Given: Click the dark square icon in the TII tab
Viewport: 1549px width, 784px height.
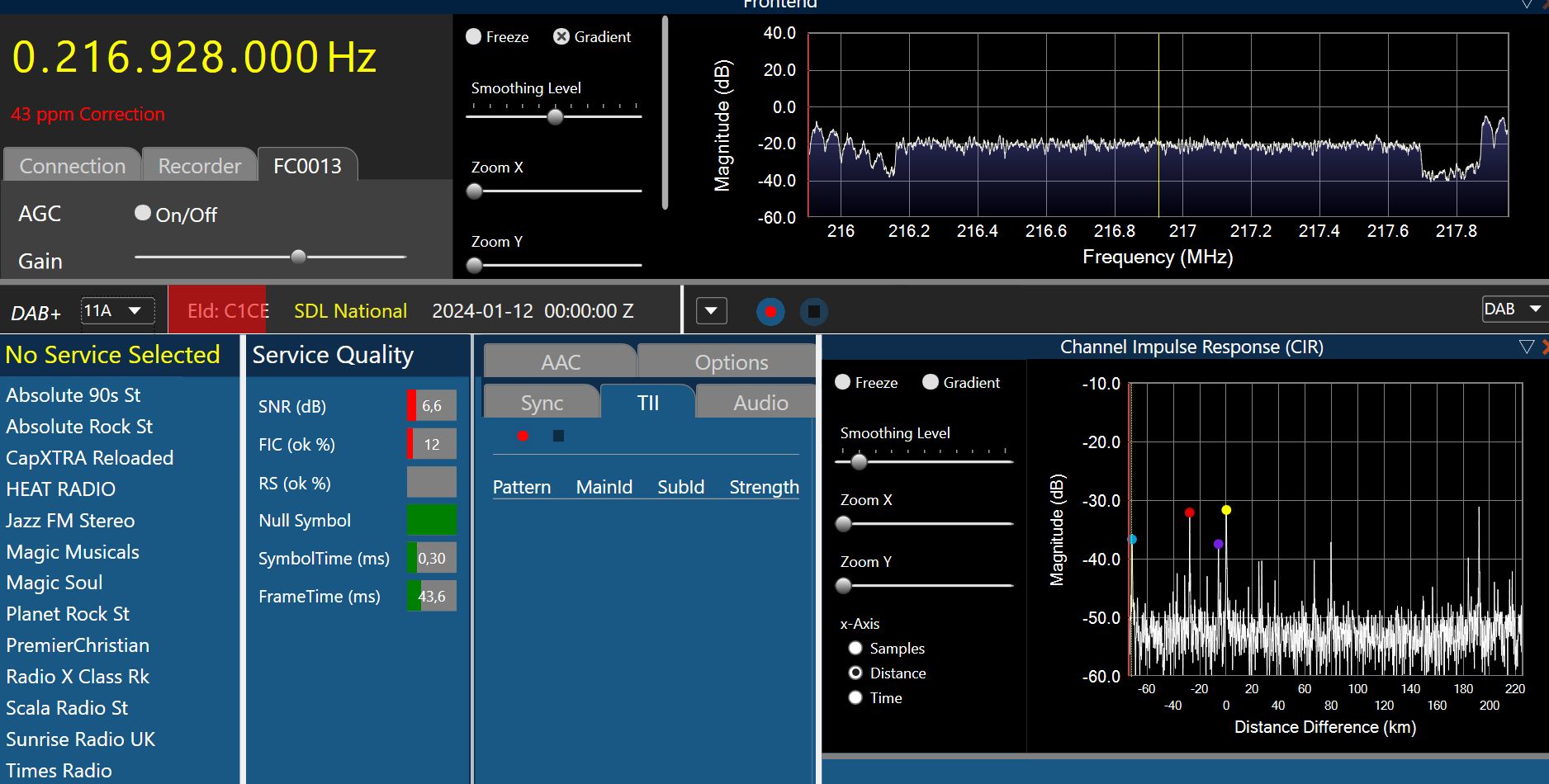Looking at the screenshot, I should click(558, 436).
